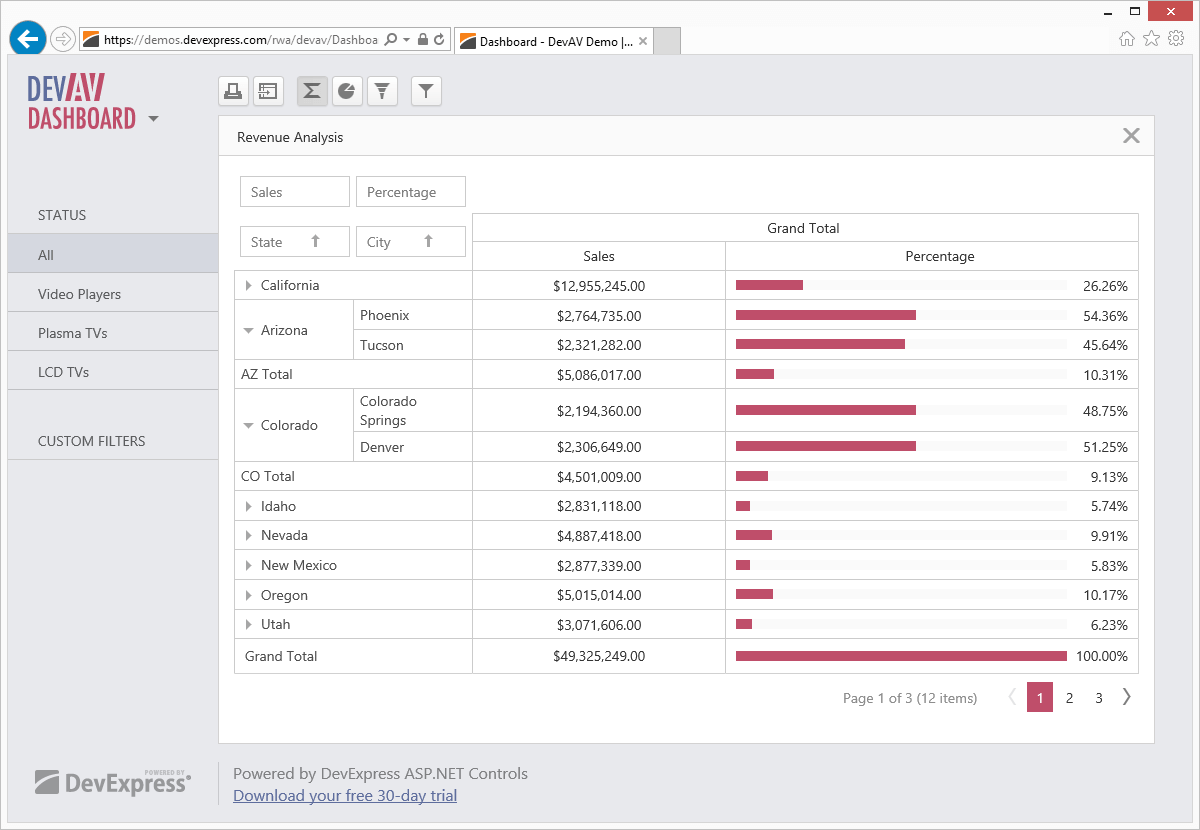The height and width of the screenshot is (830, 1200).
Task: Click the browser back arrow button
Action: point(28,39)
